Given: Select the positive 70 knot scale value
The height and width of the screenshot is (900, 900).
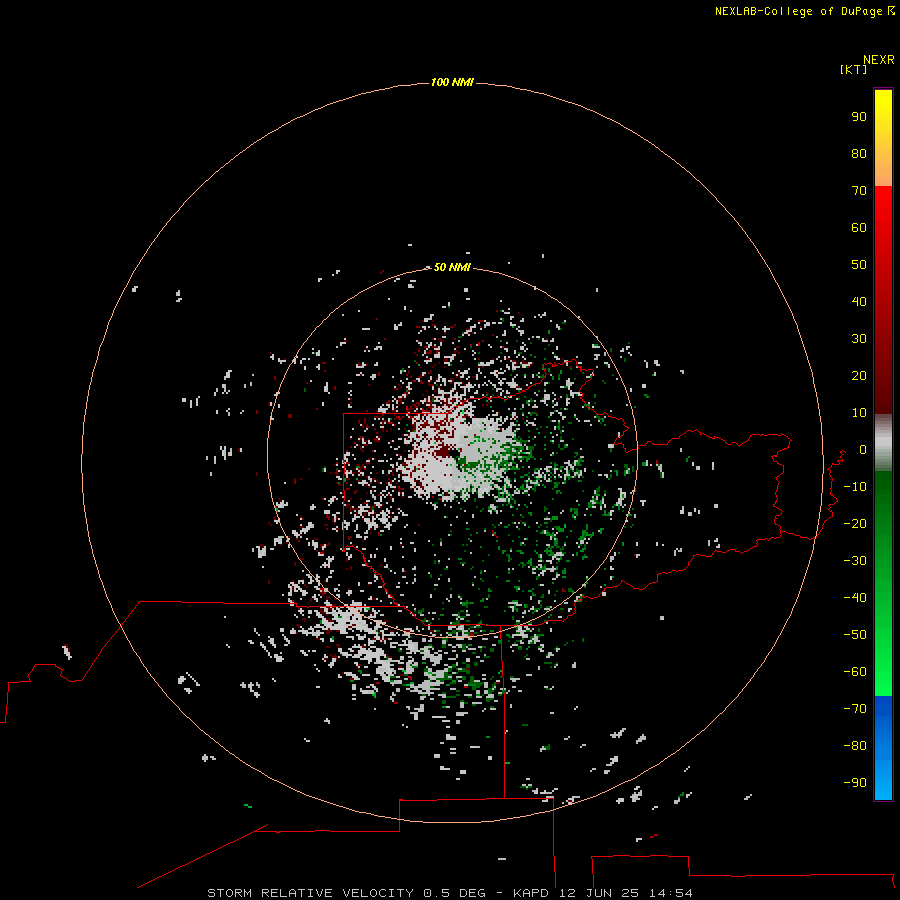Looking at the screenshot, I should (859, 191).
